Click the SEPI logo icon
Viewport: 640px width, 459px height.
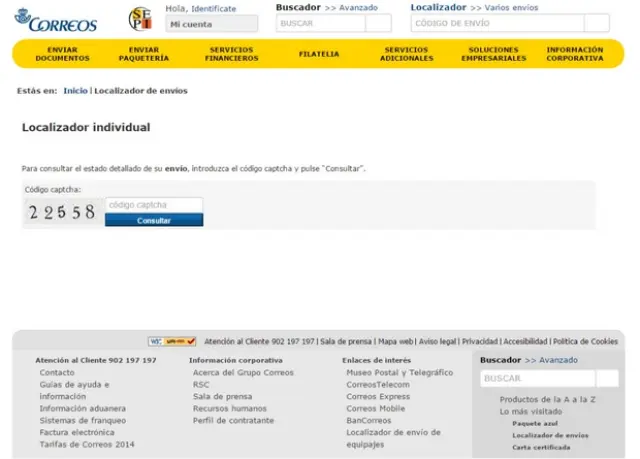tap(141, 18)
